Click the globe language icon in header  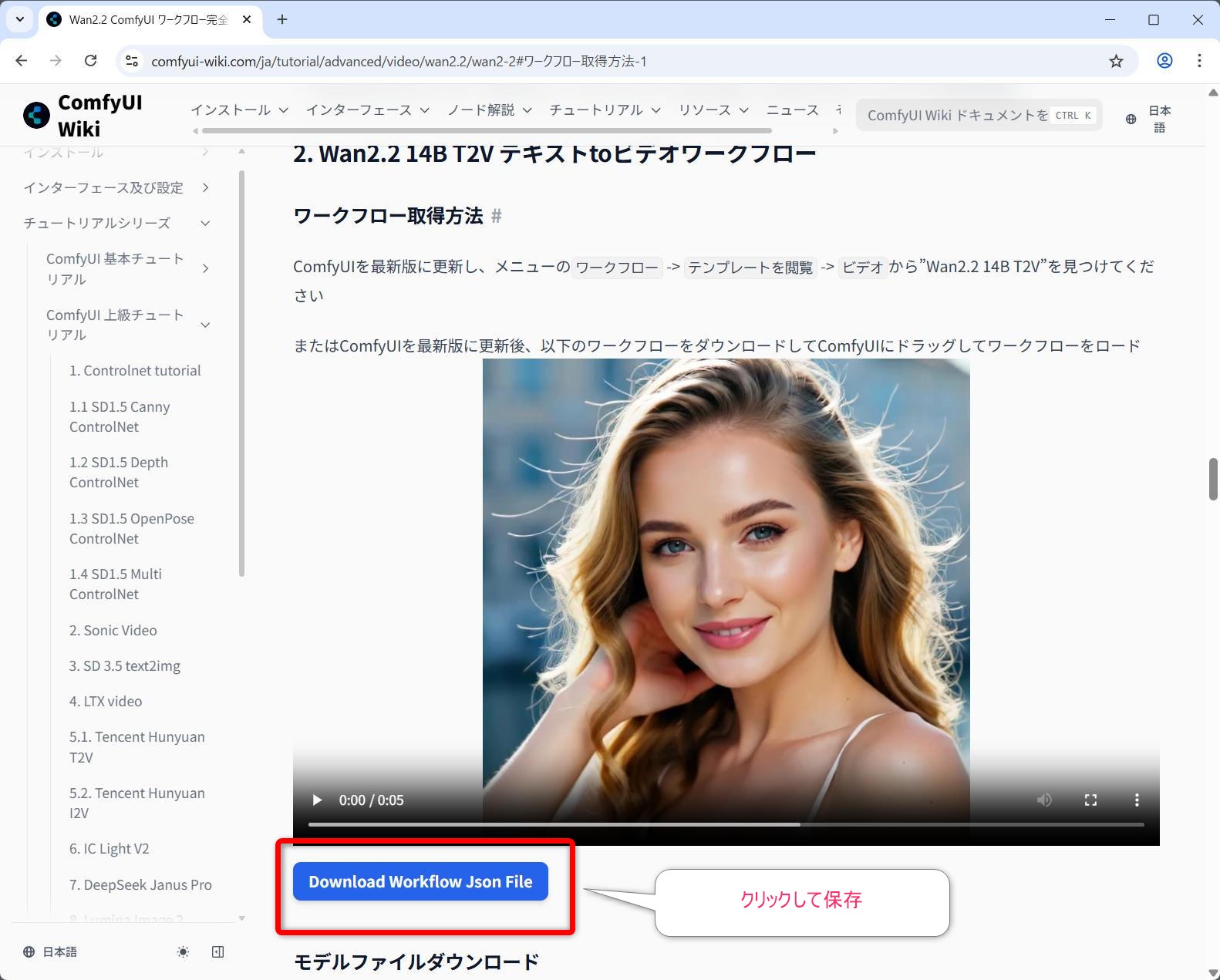pos(1131,119)
